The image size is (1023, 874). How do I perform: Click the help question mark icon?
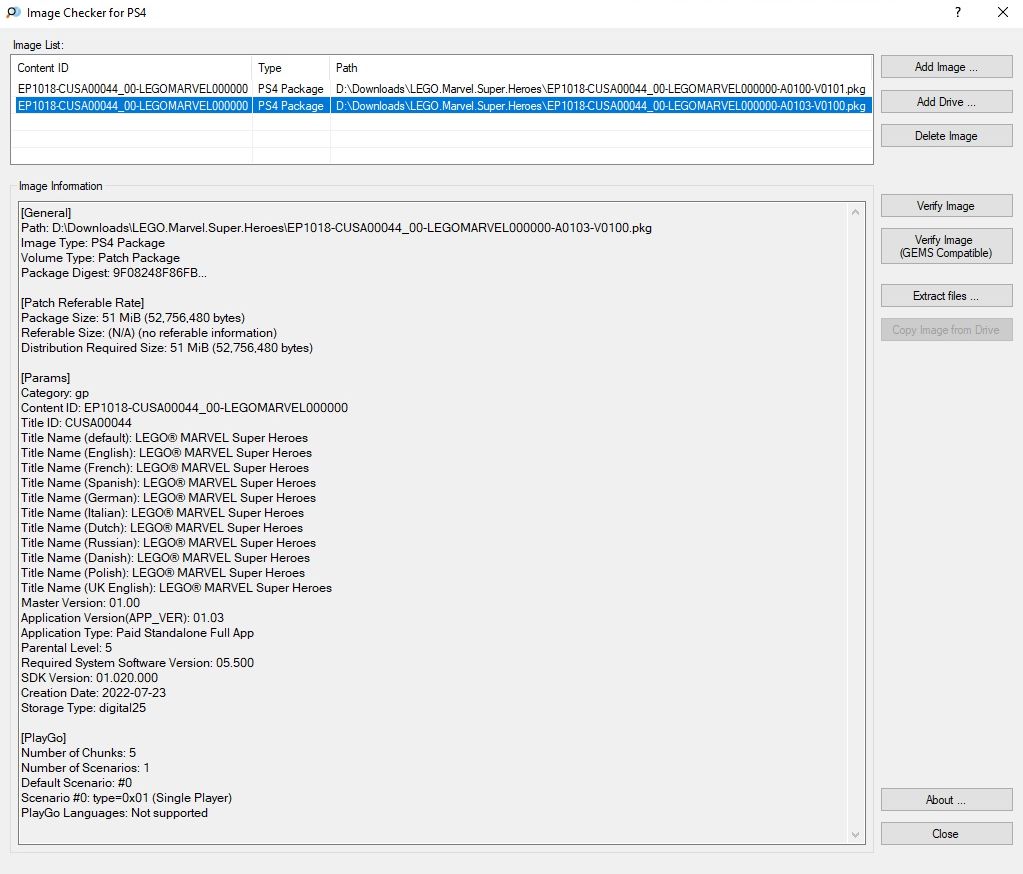(958, 12)
